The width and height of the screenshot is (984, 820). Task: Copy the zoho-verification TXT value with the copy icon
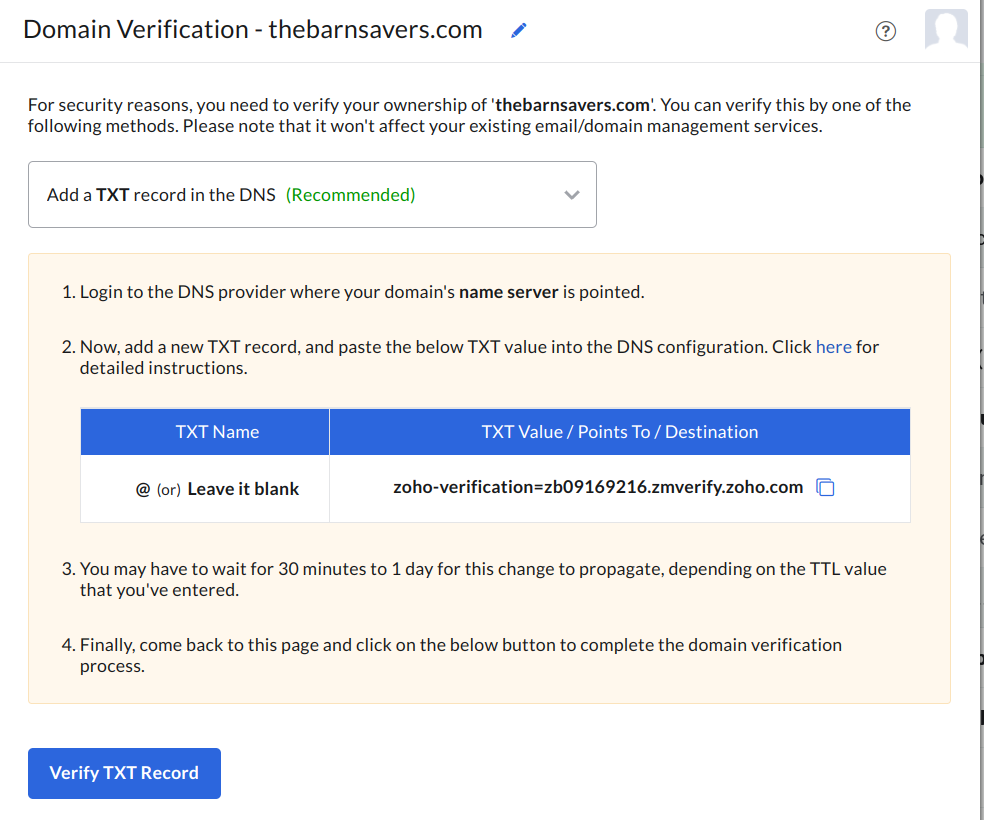[x=825, y=487]
